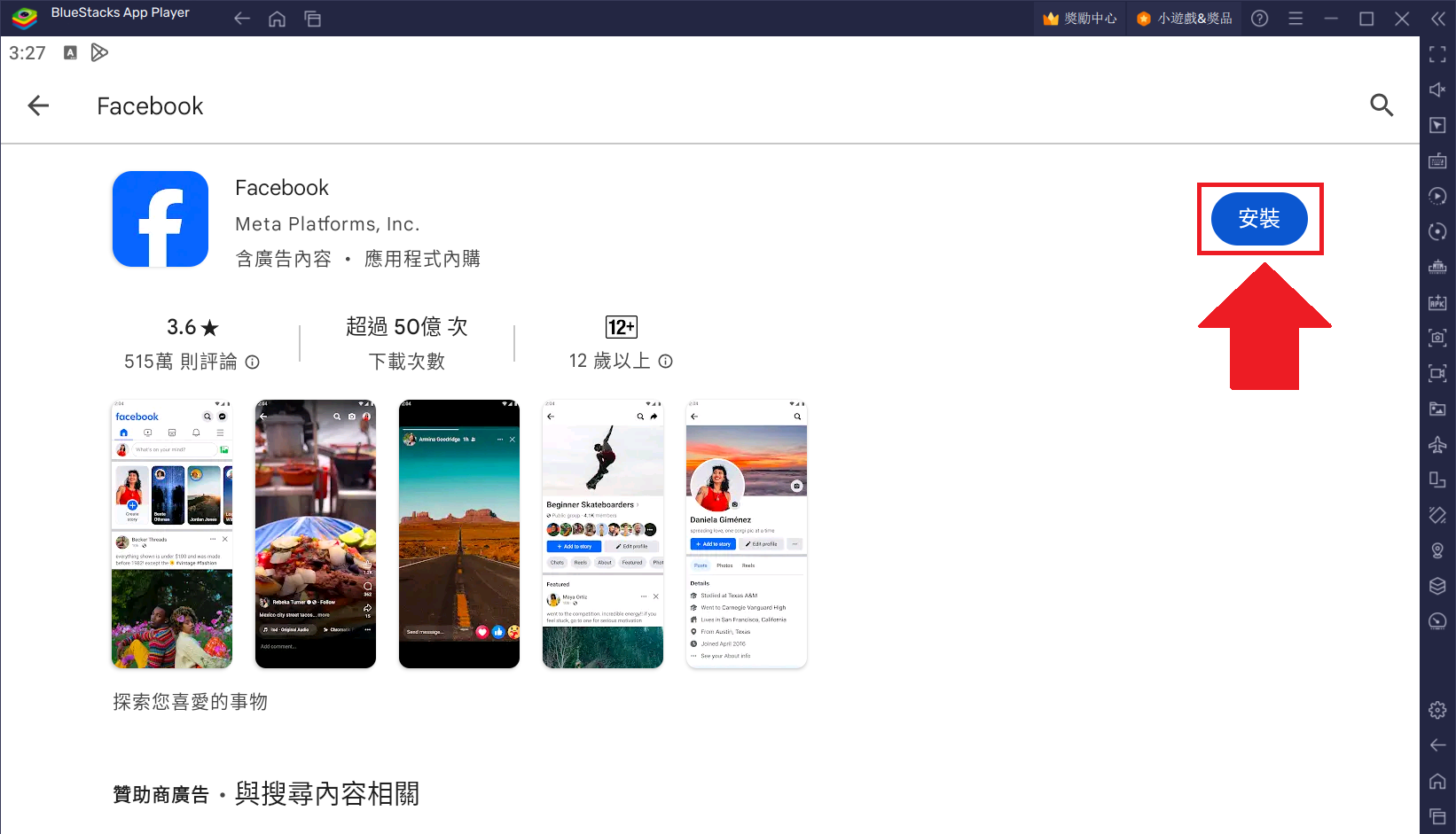Click info icon next to 515萬 則評論

click(x=253, y=362)
